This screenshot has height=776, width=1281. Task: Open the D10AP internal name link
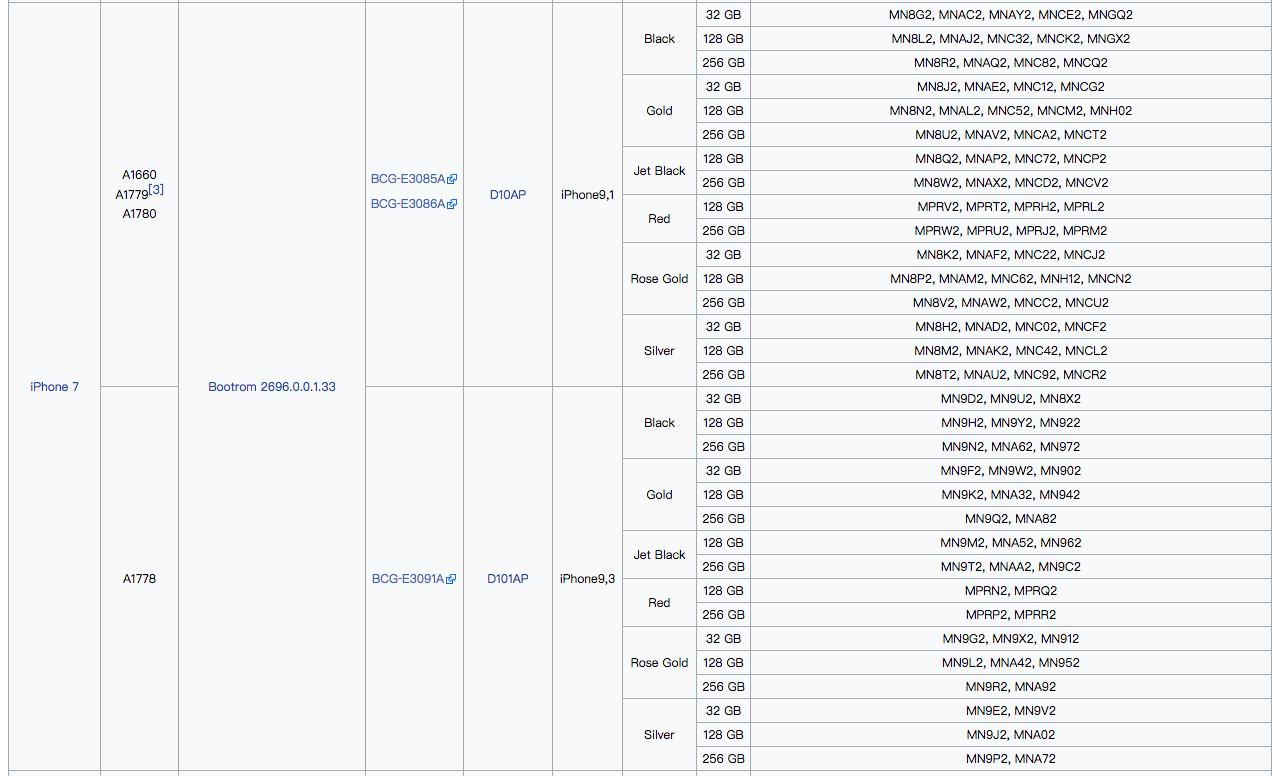pos(507,195)
